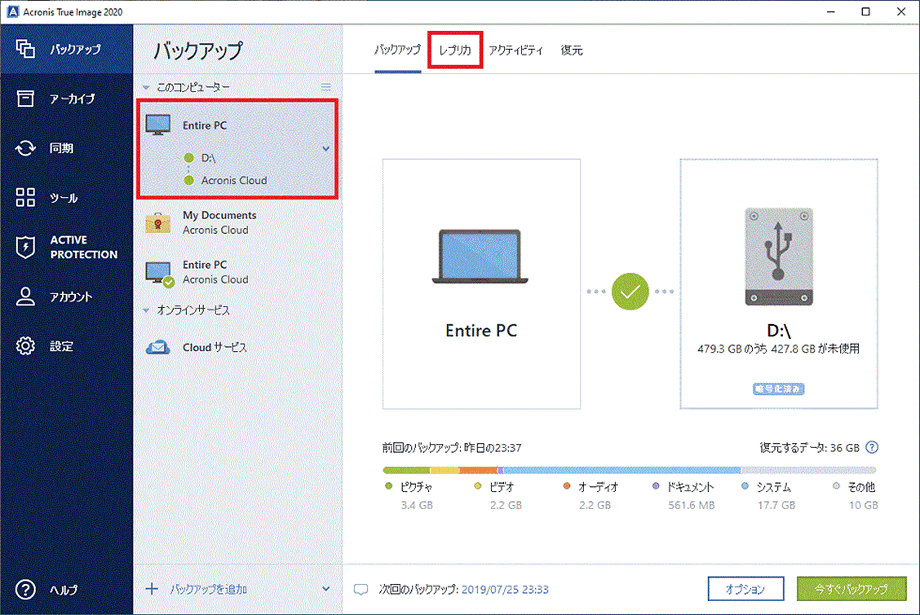Click the 479.3 GB のうち 427.8 GB が未使用 text
The height and width of the screenshot is (615, 920).
tap(779, 349)
